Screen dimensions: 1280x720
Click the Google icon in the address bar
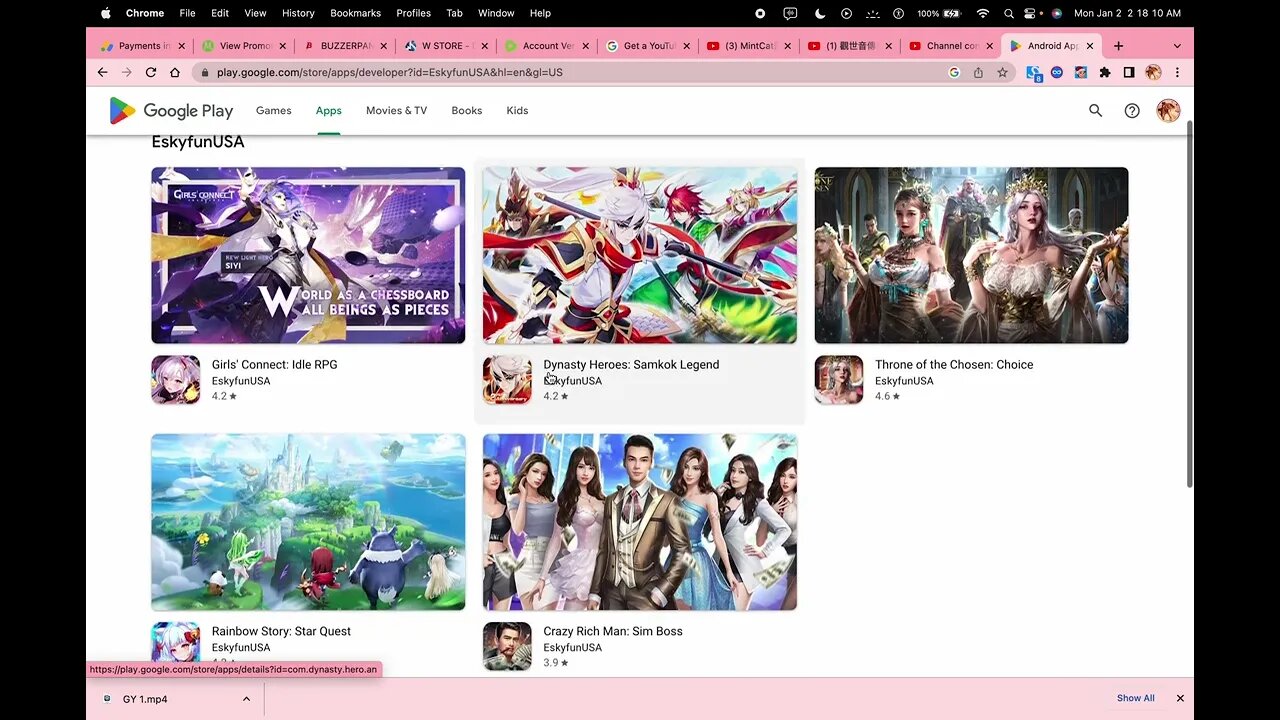pos(954,72)
